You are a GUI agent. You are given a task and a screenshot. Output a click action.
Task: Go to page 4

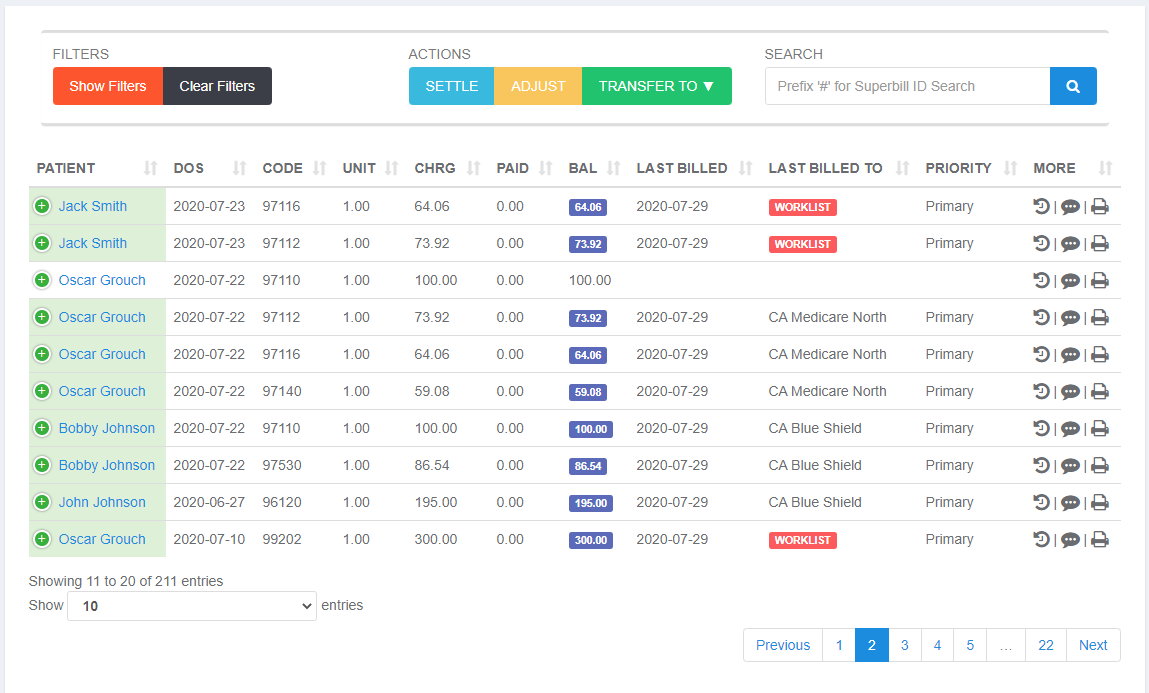tap(937, 645)
